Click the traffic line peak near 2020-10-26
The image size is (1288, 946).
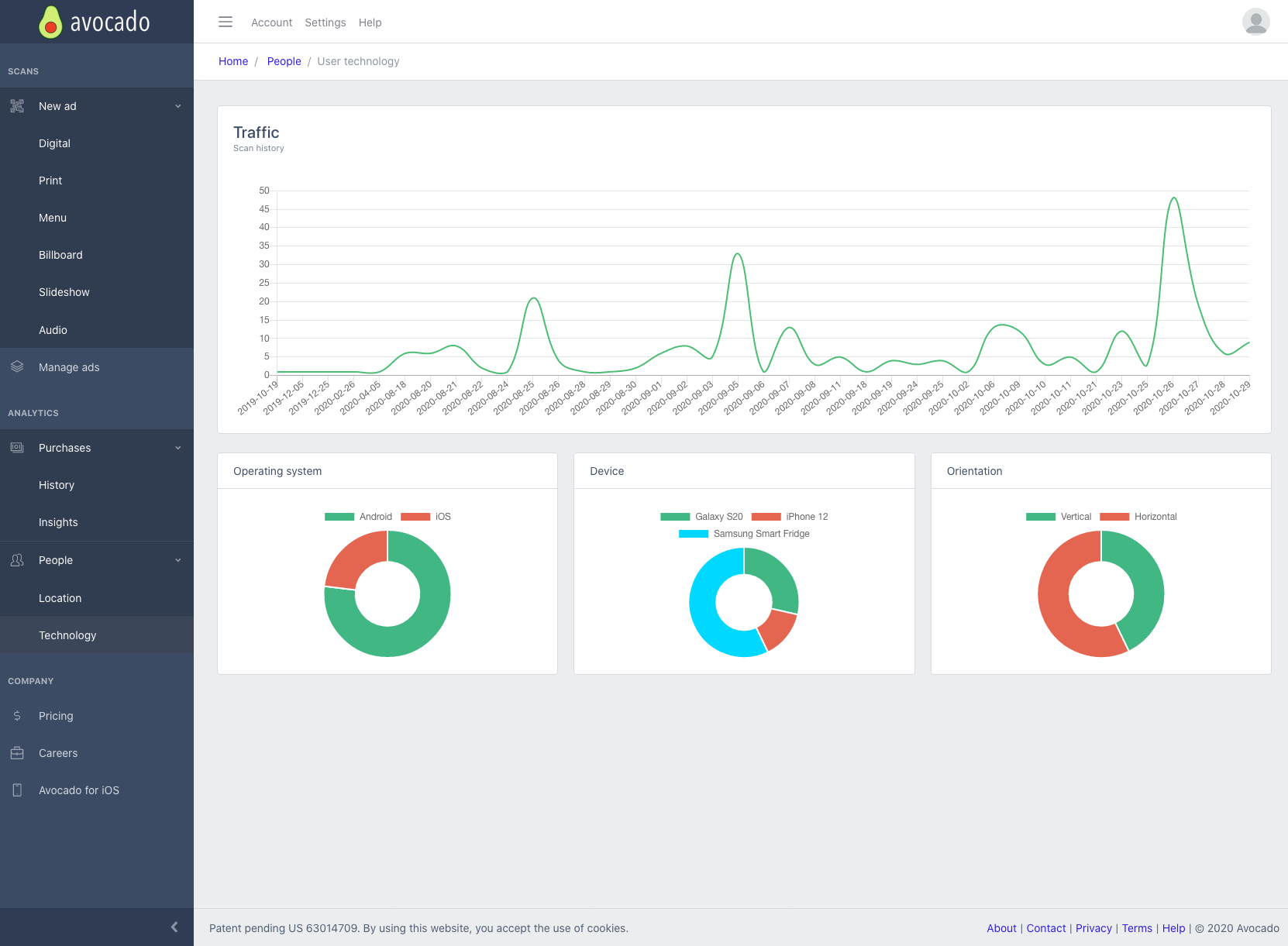[x=1174, y=198]
